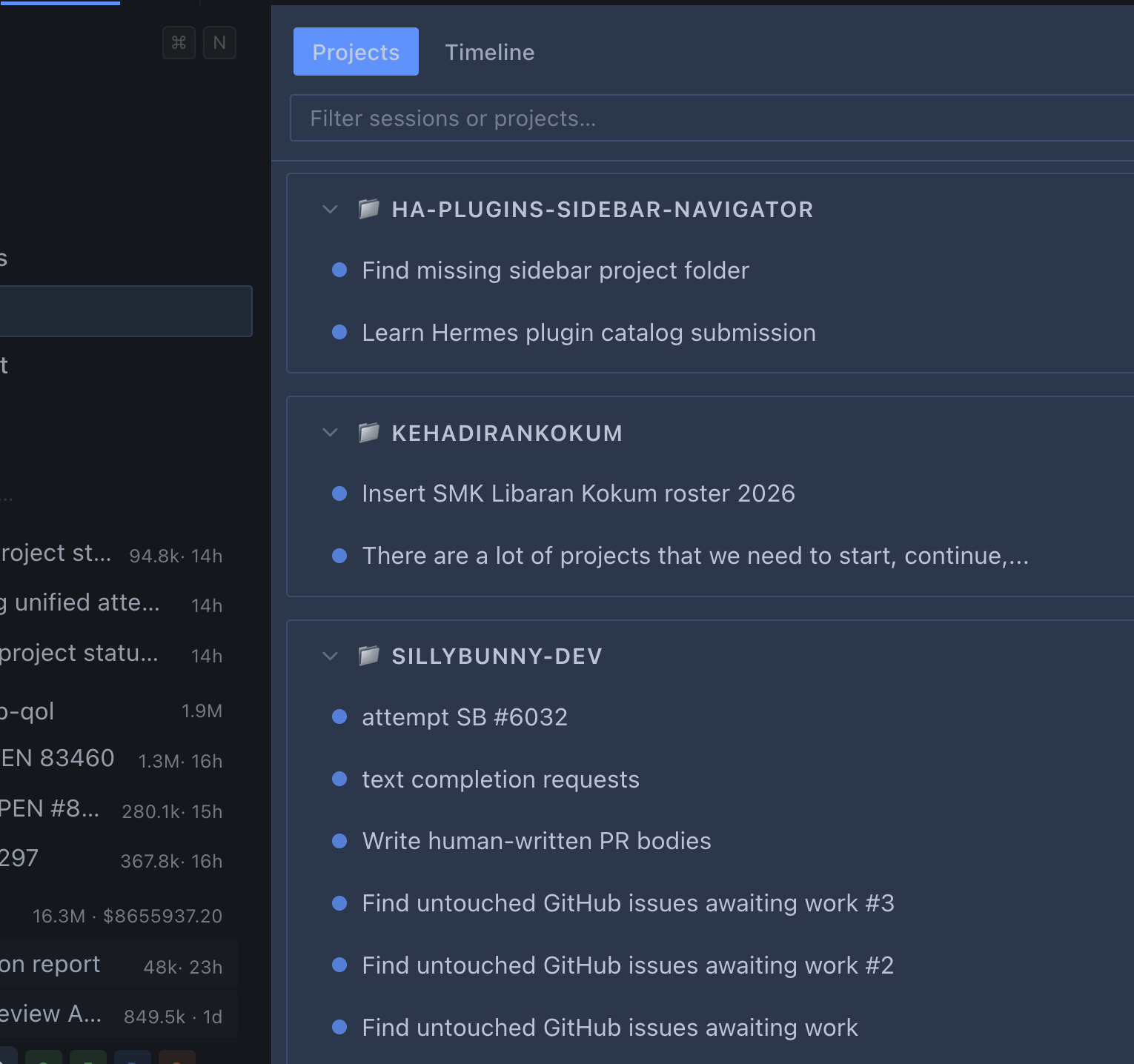The image size is (1134, 1064).
Task: Open session text completion requests
Action: pos(500,779)
